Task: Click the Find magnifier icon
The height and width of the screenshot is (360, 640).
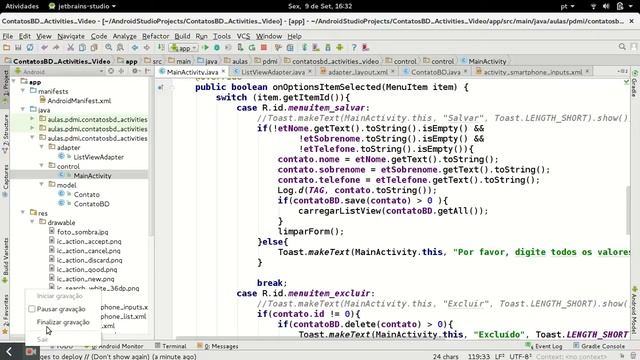Action: point(108,48)
